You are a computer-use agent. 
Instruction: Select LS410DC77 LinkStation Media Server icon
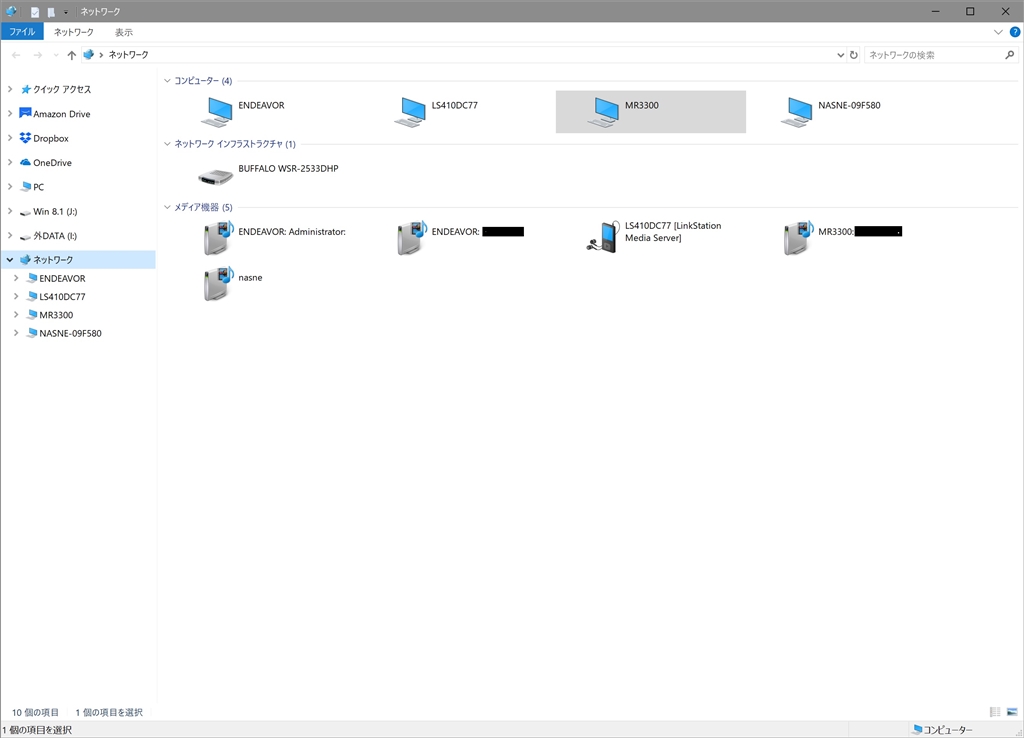[x=603, y=236]
